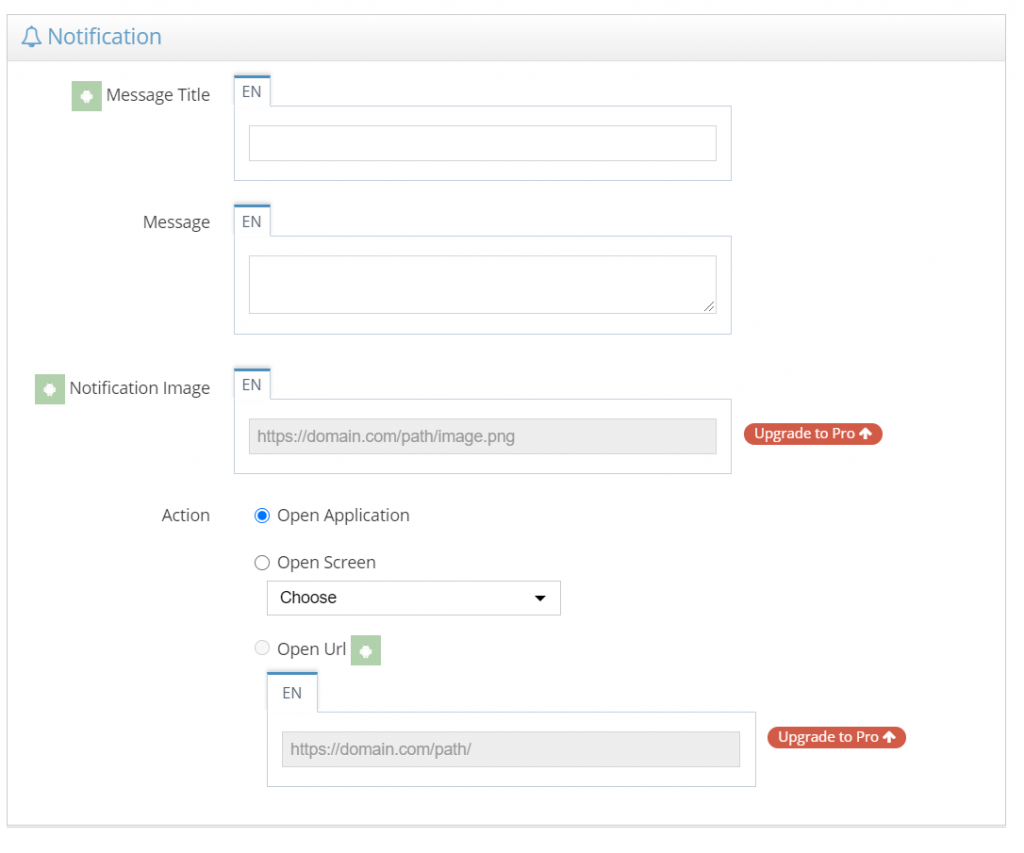Click the Upgrade to Pro button beside Notification Image
Image resolution: width=1024 pixels, height=853 pixels.
click(812, 433)
